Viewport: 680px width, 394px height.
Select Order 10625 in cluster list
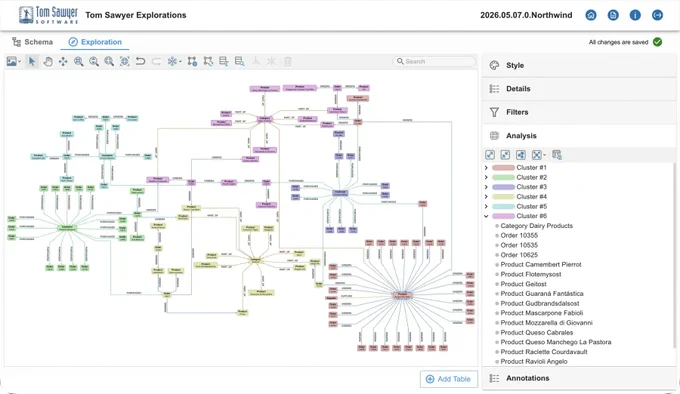click(x=519, y=255)
